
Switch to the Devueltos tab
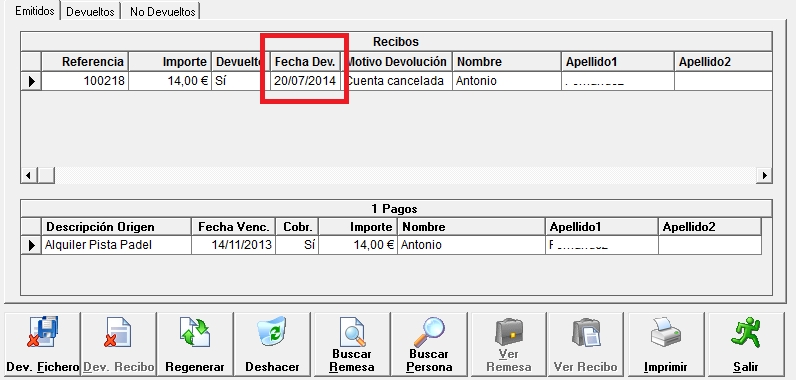90,12
